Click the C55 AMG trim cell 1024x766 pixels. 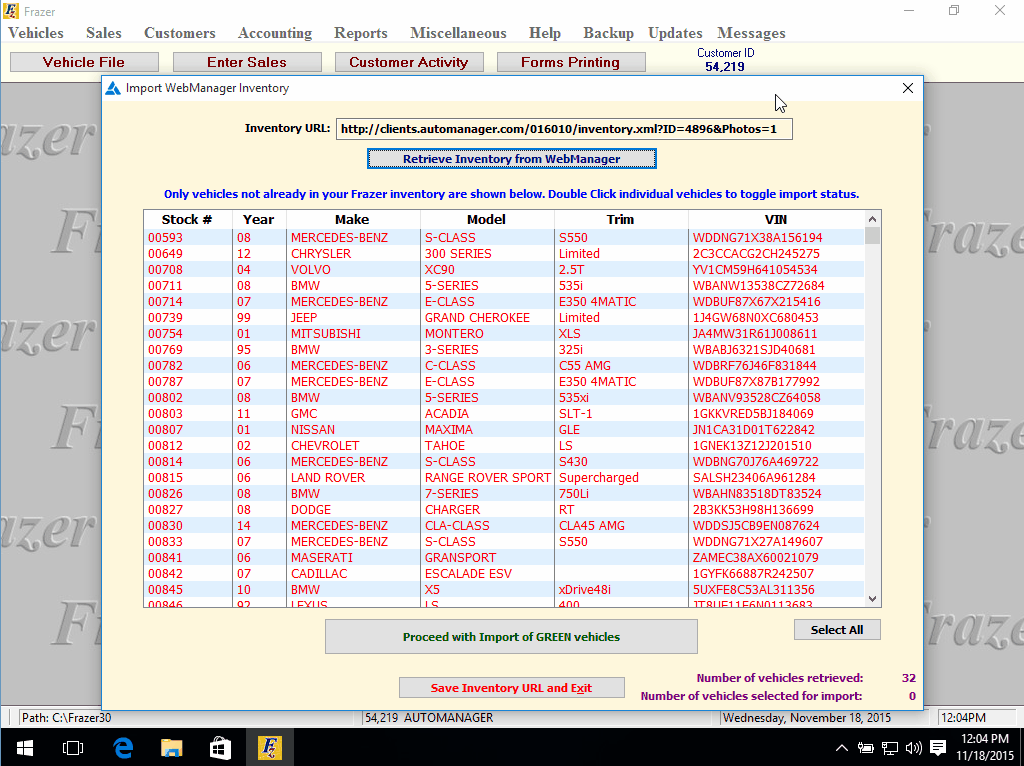(621, 366)
